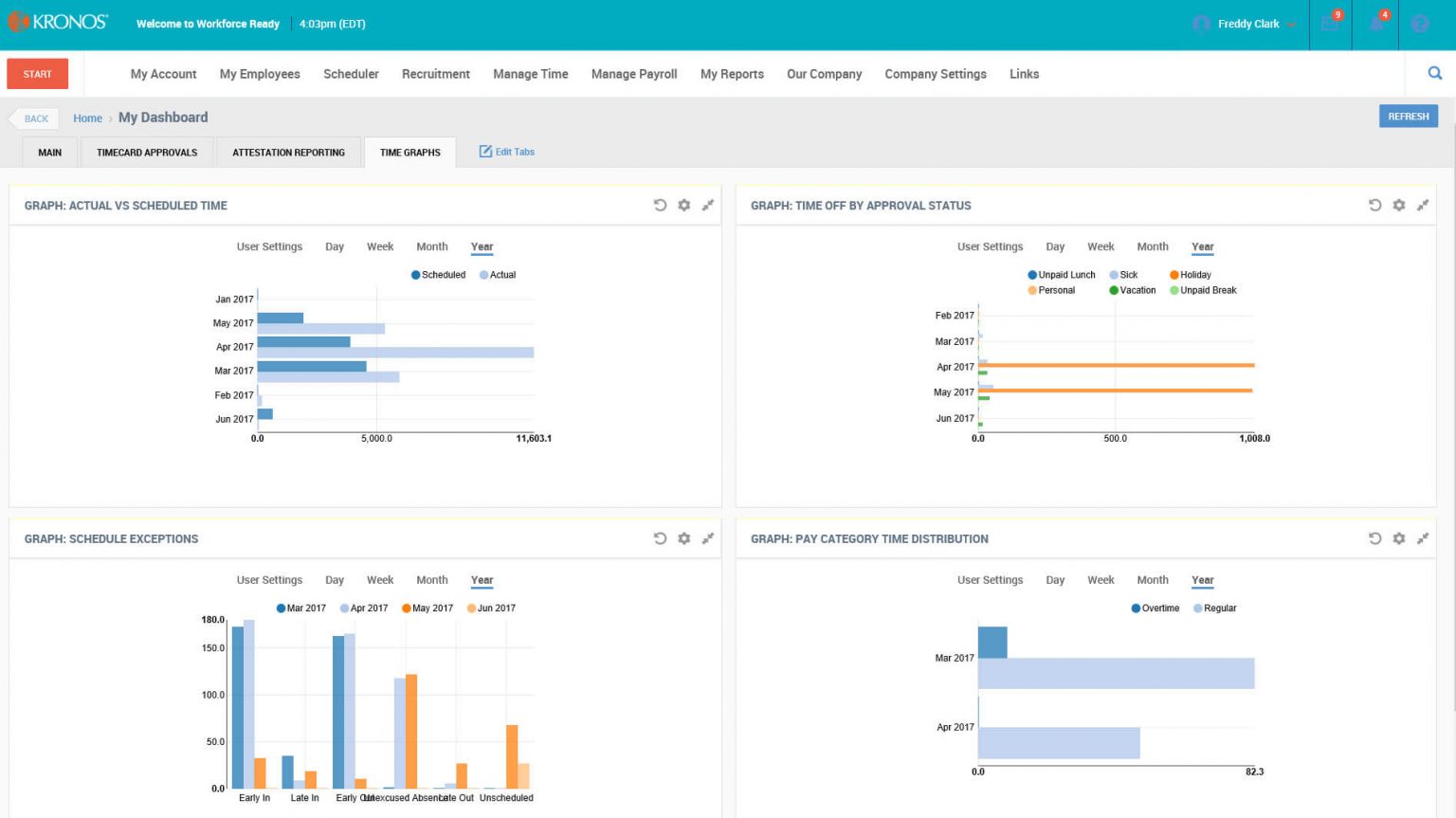Open settings gear on Time Off by Approval Status graph
This screenshot has height=818, width=1456.
[x=1398, y=205]
